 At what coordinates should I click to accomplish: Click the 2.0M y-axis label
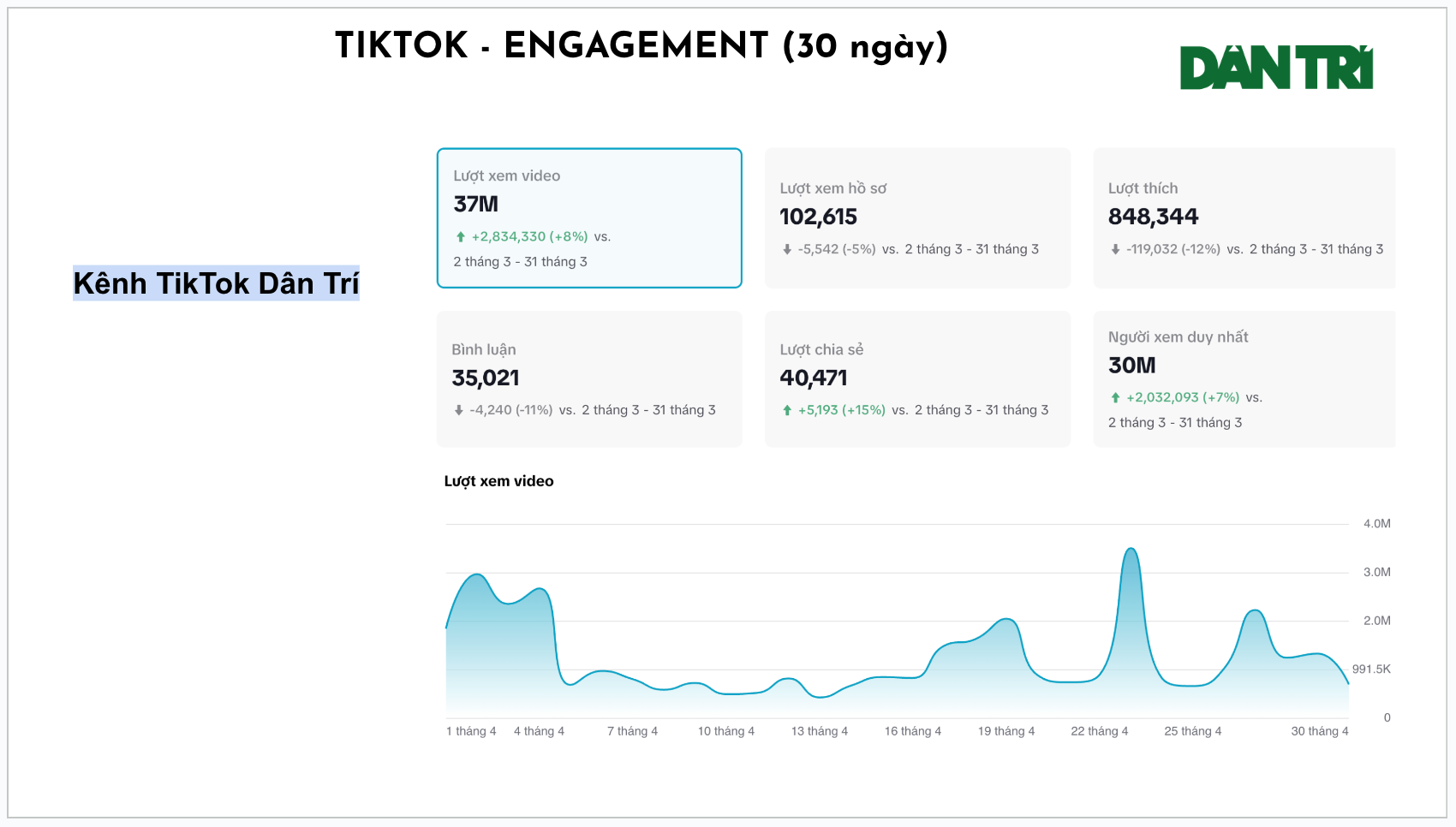1377,621
